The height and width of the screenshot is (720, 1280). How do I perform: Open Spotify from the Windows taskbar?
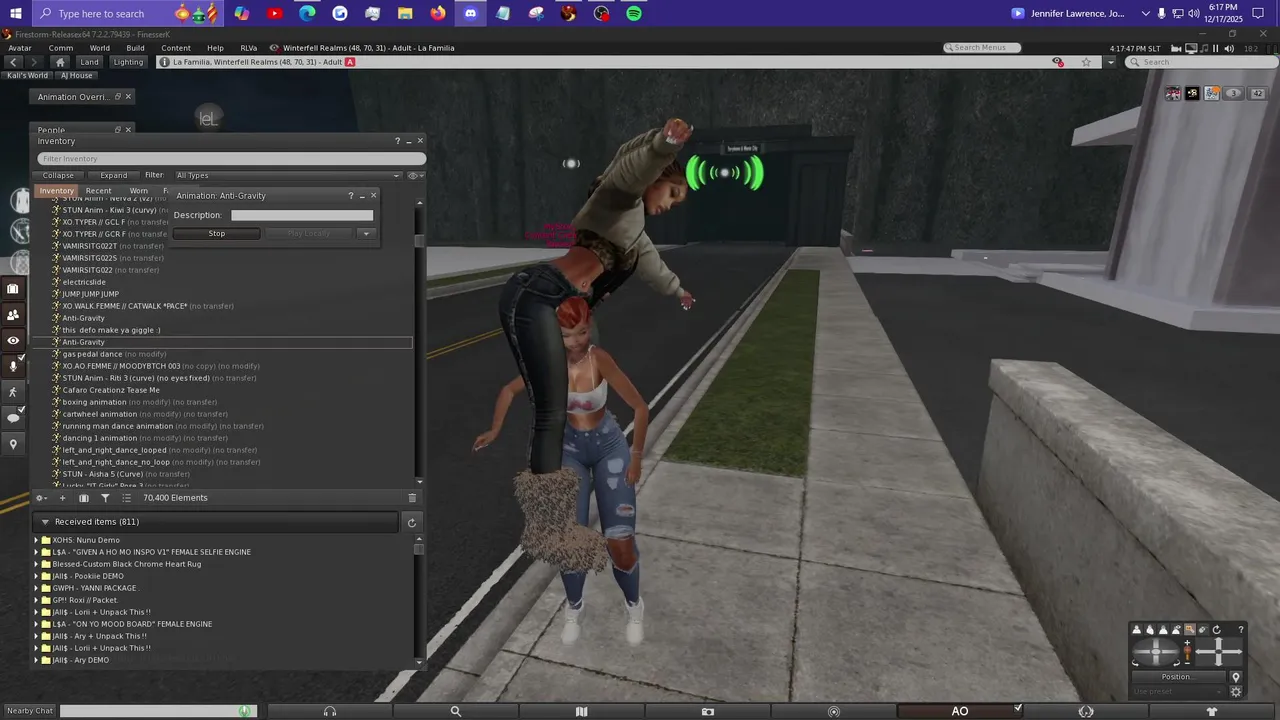tap(634, 13)
